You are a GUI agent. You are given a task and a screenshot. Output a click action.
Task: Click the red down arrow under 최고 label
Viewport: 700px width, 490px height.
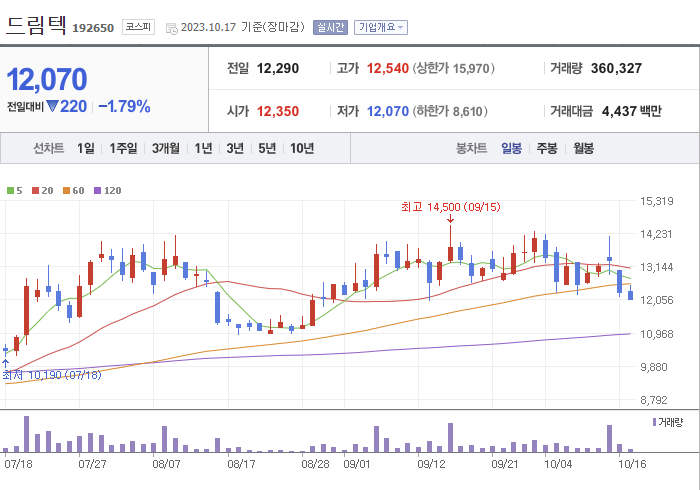450,219
